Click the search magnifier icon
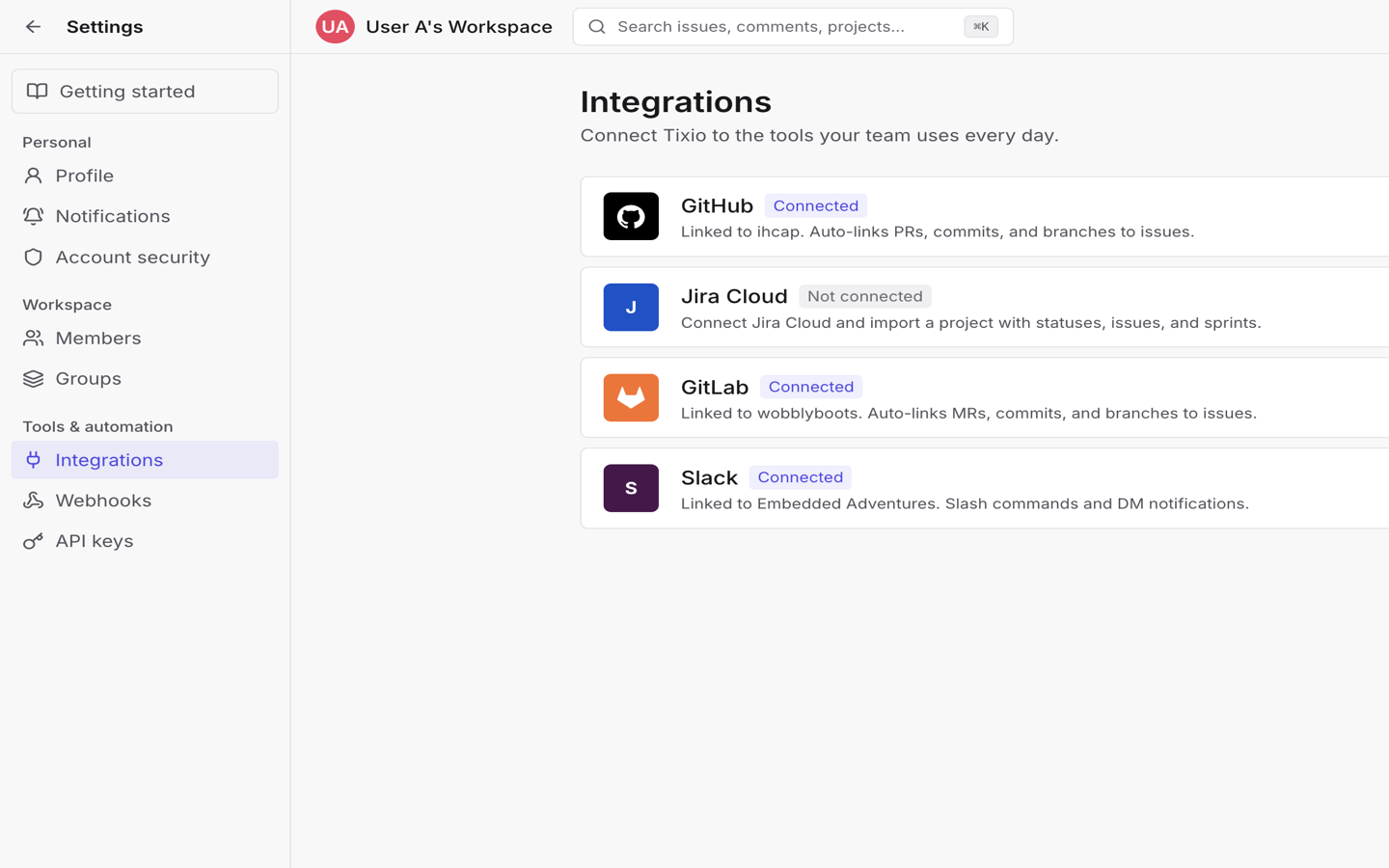Viewport: 1389px width, 868px height. pos(597,27)
